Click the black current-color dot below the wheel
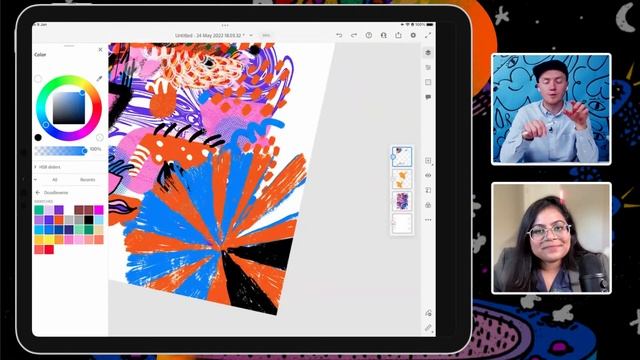640x360 pixels. click(38, 138)
